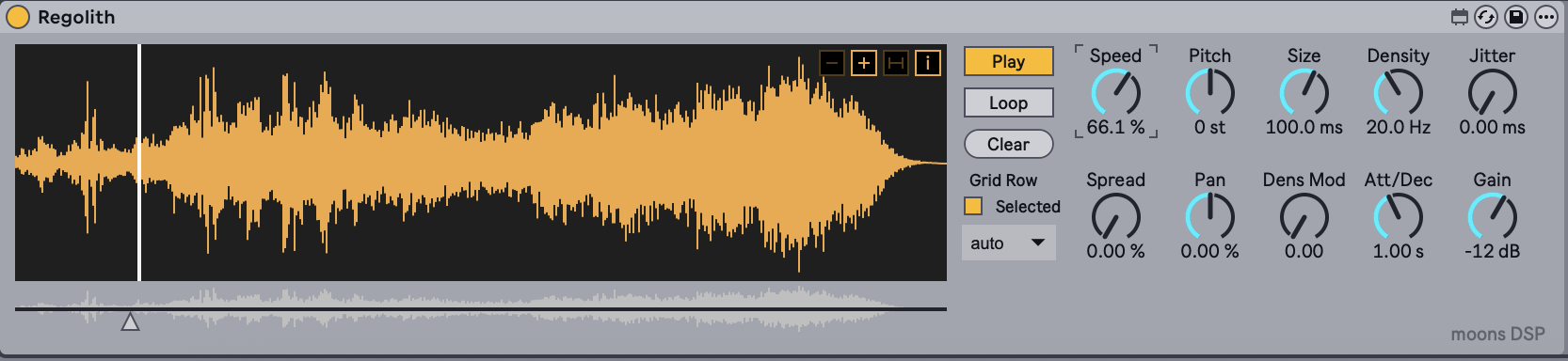Click the Size knob
The width and height of the screenshot is (1568, 361).
pyautogui.click(x=1304, y=92)
